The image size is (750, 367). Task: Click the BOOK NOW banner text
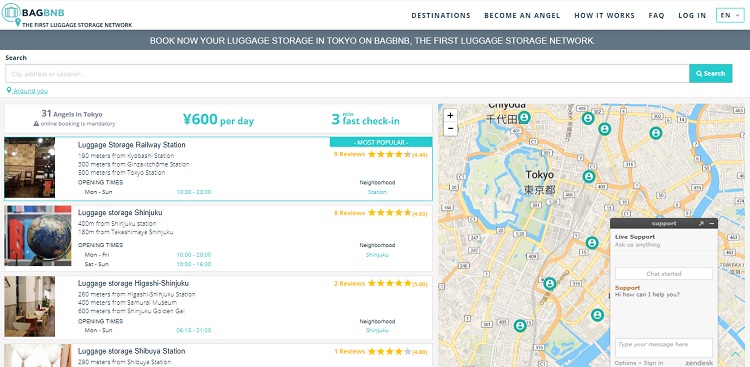coord(372,41)
